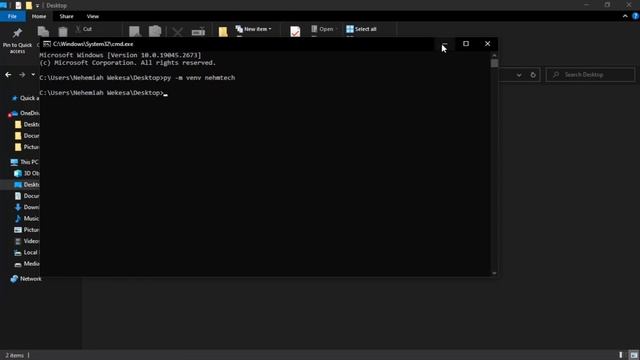Click the Copy icon in ribbon
The width and height of the screenshot is (640, 360).
coord(43,31)
